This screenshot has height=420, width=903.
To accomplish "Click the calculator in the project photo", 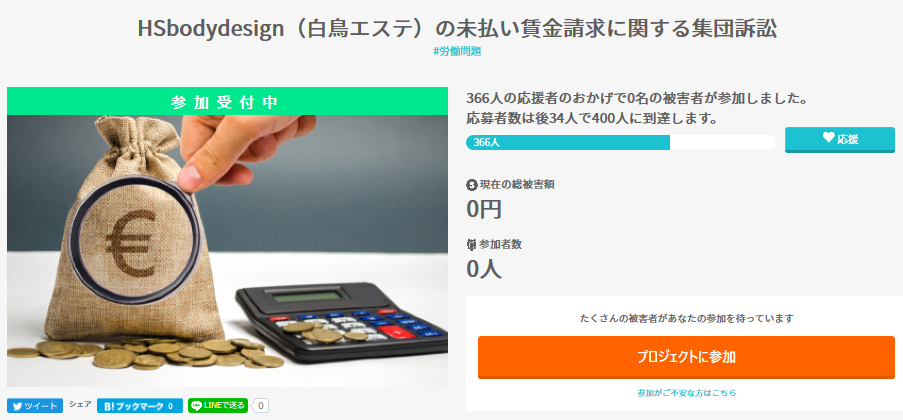I will [342, 320].
